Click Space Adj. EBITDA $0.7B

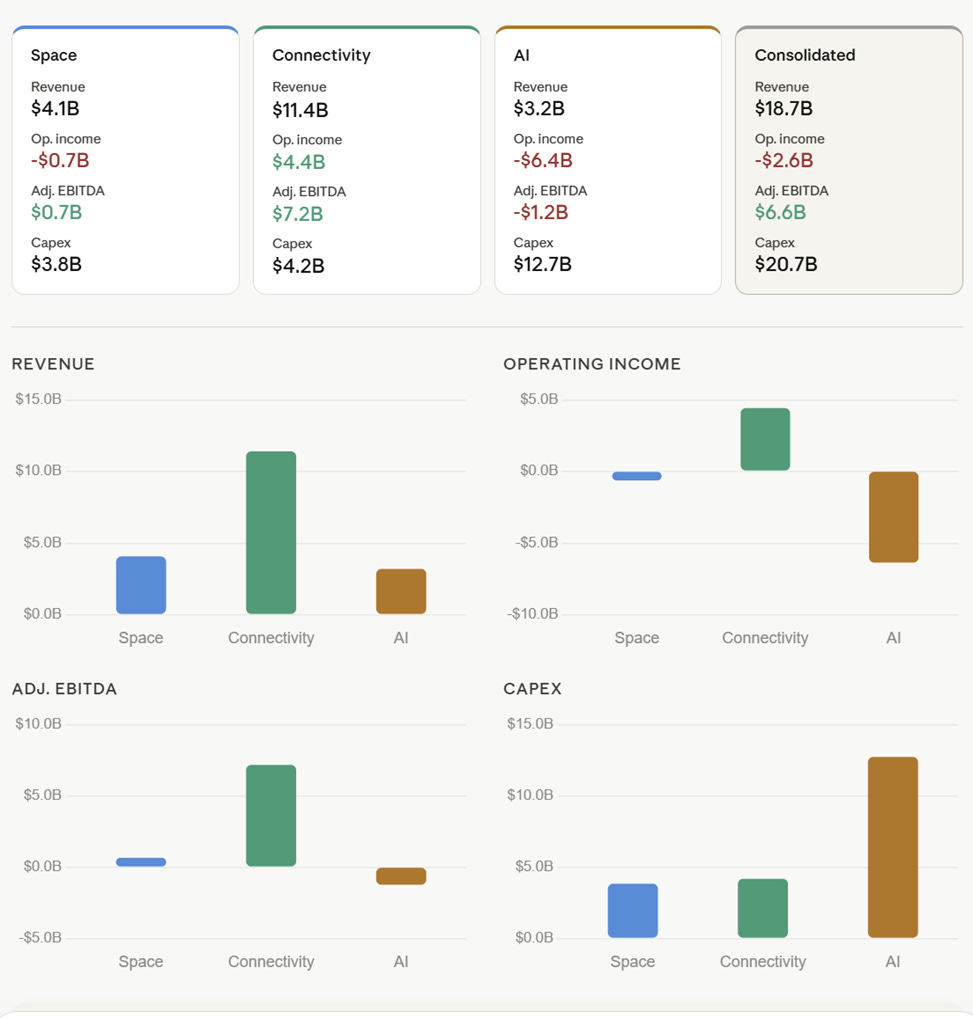click(x=57, y=213)
